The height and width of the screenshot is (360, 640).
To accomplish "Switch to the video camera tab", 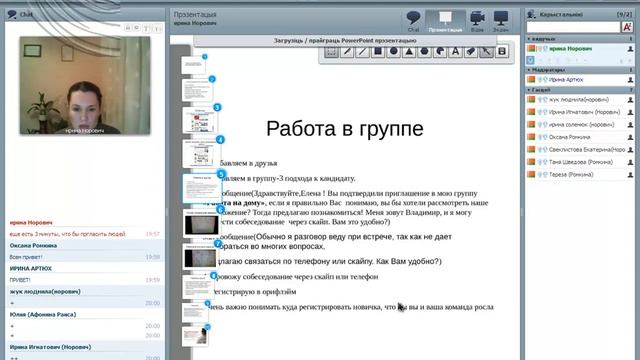I will coord(477,21).
